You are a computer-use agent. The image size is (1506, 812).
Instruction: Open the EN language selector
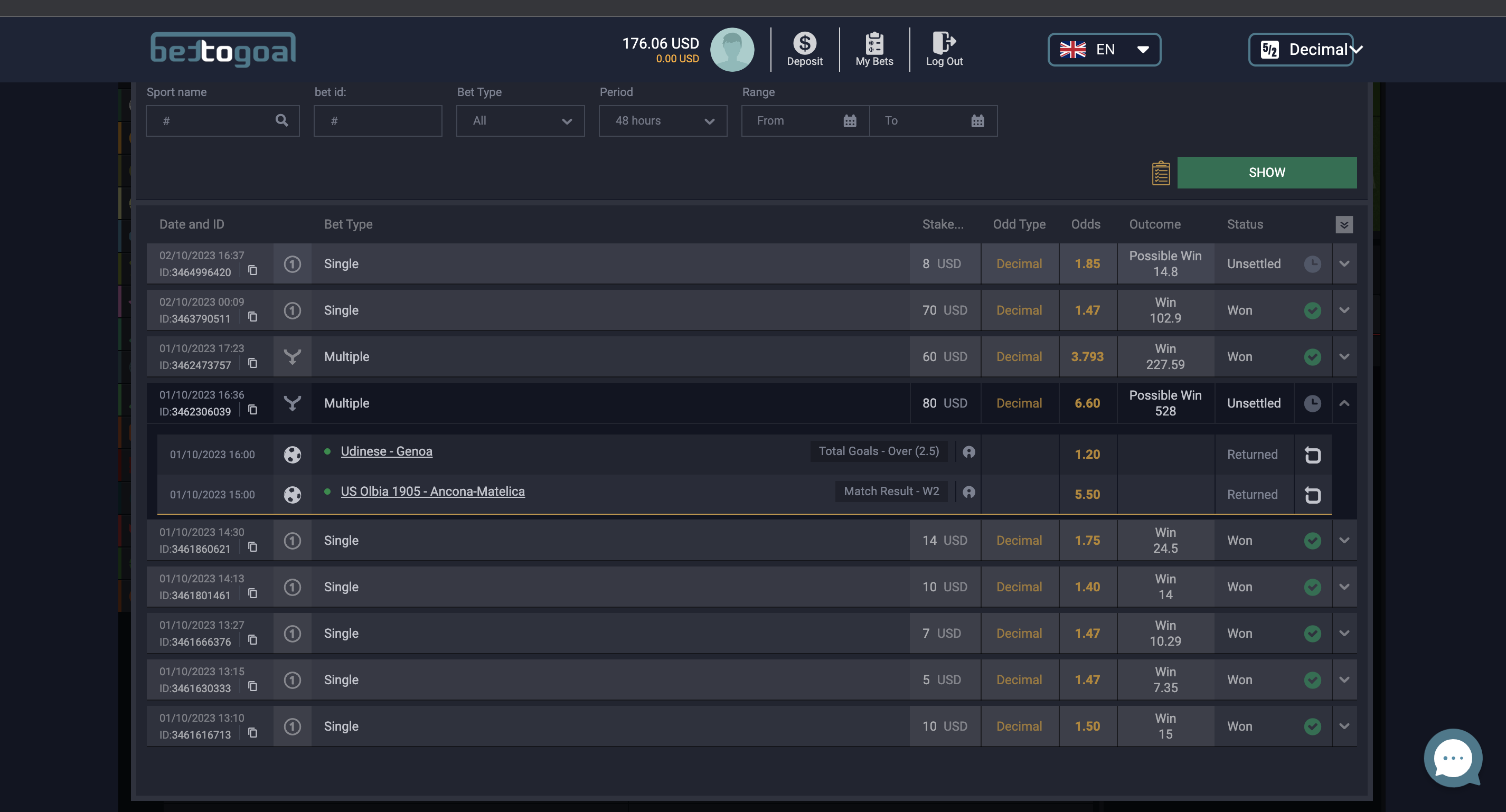pos(1104,50)
